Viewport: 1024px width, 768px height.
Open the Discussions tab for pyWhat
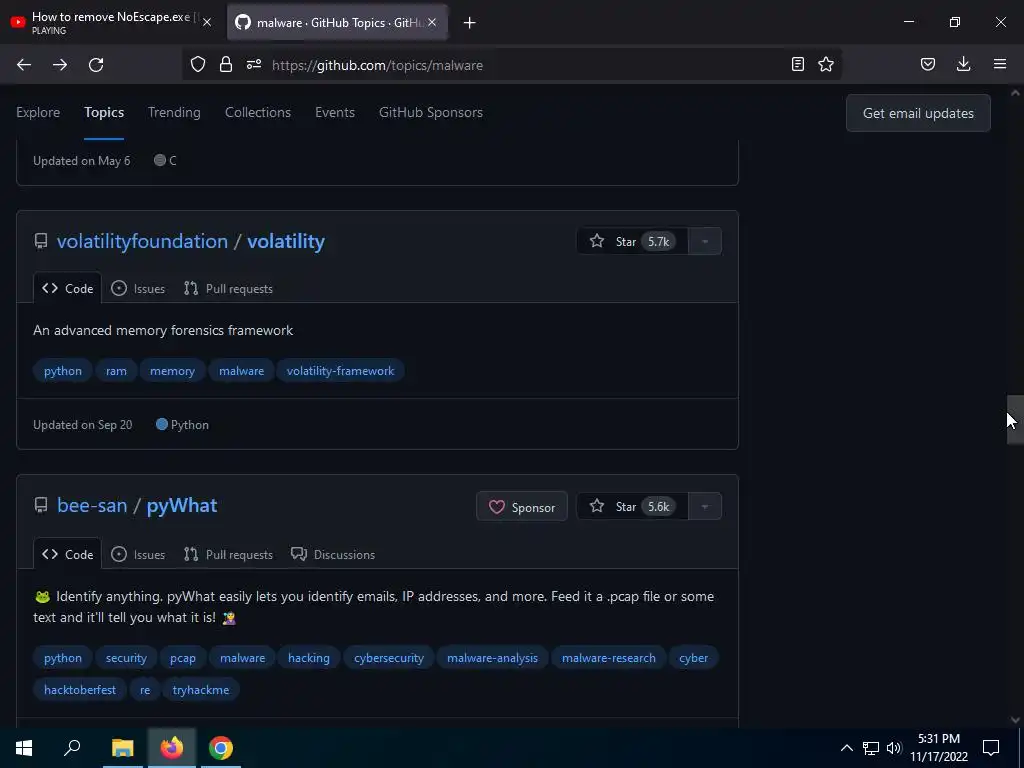[333, 554]
